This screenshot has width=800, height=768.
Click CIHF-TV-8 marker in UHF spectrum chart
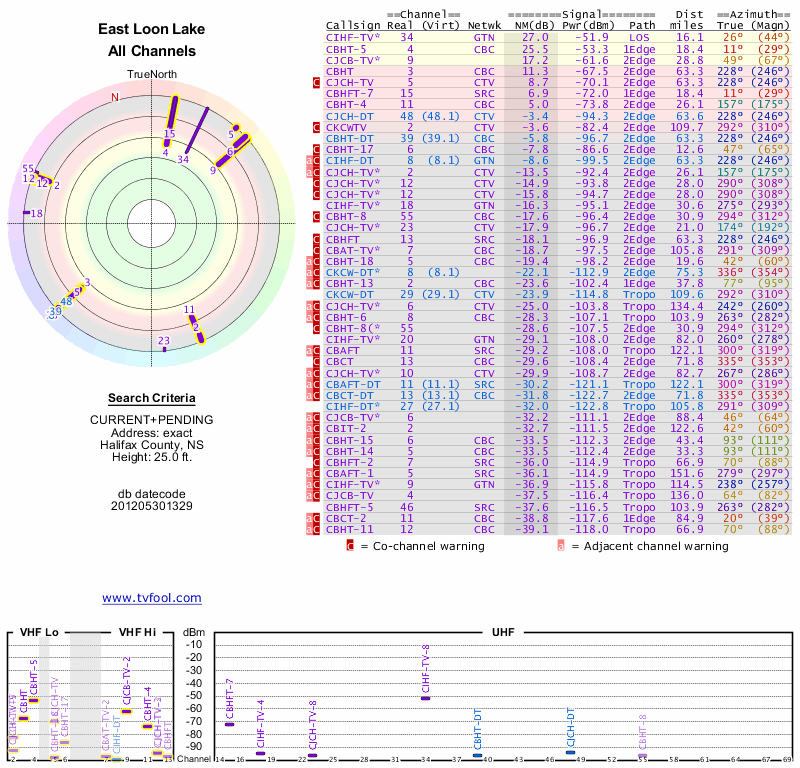coord(426,697)
